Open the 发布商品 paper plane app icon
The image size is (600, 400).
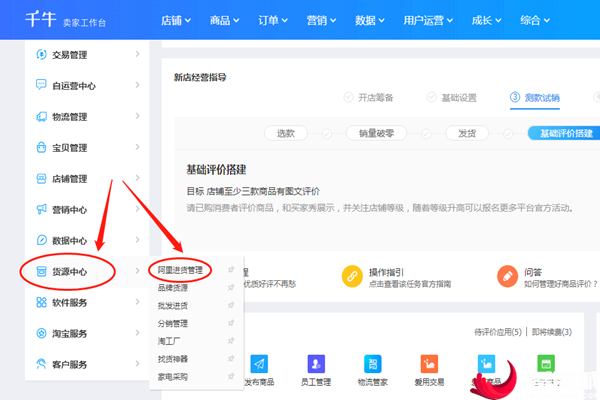259,364
